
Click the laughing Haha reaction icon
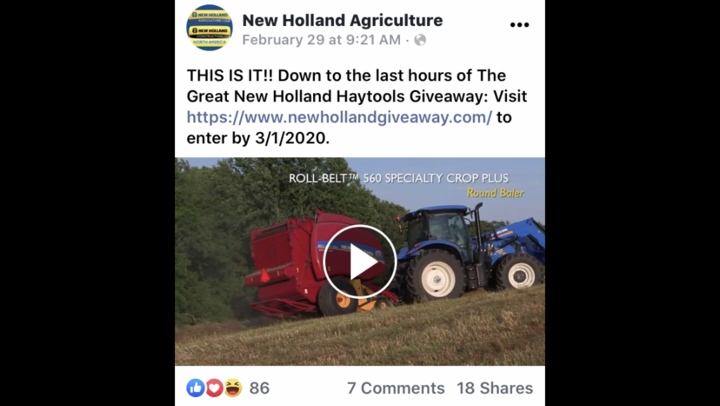(x=233, y=388)
